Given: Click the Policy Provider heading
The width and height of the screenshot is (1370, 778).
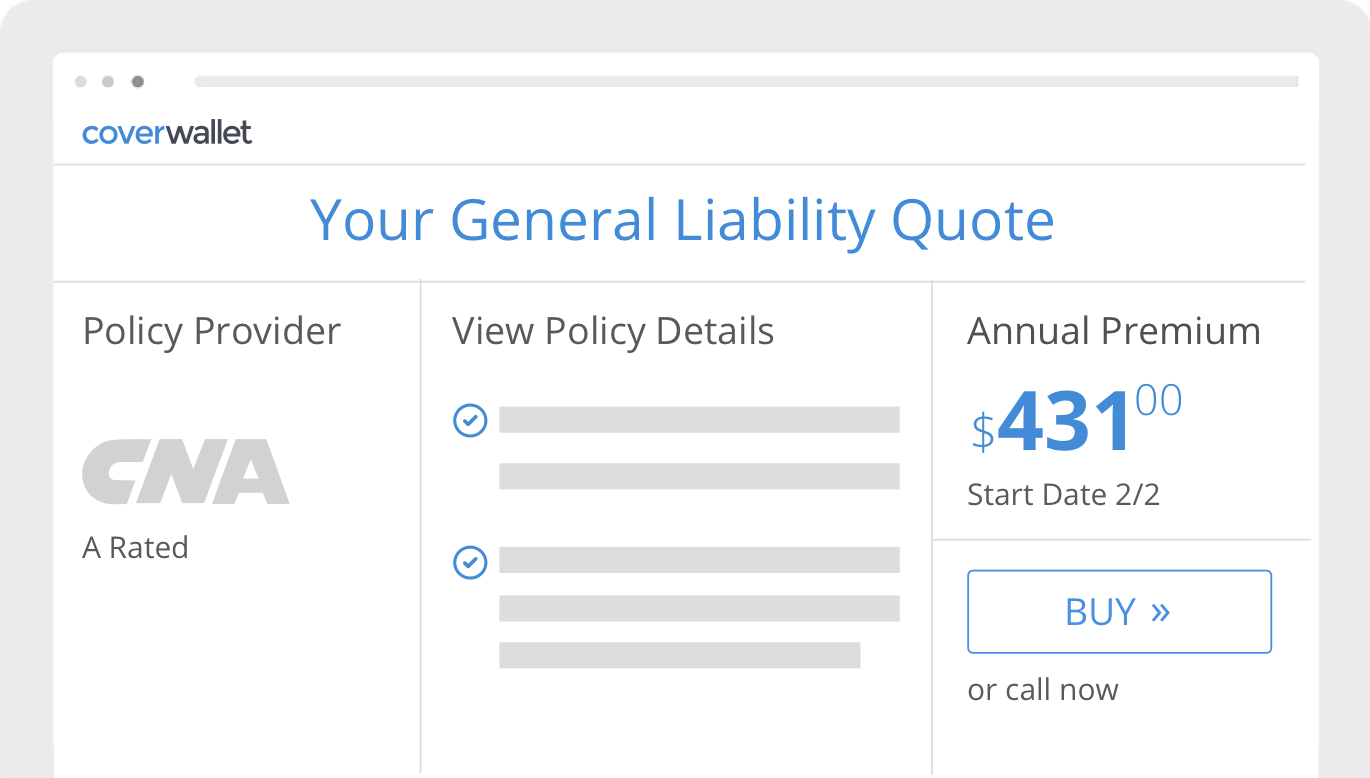Looking at the screenshot, I should tap(212, 331).
